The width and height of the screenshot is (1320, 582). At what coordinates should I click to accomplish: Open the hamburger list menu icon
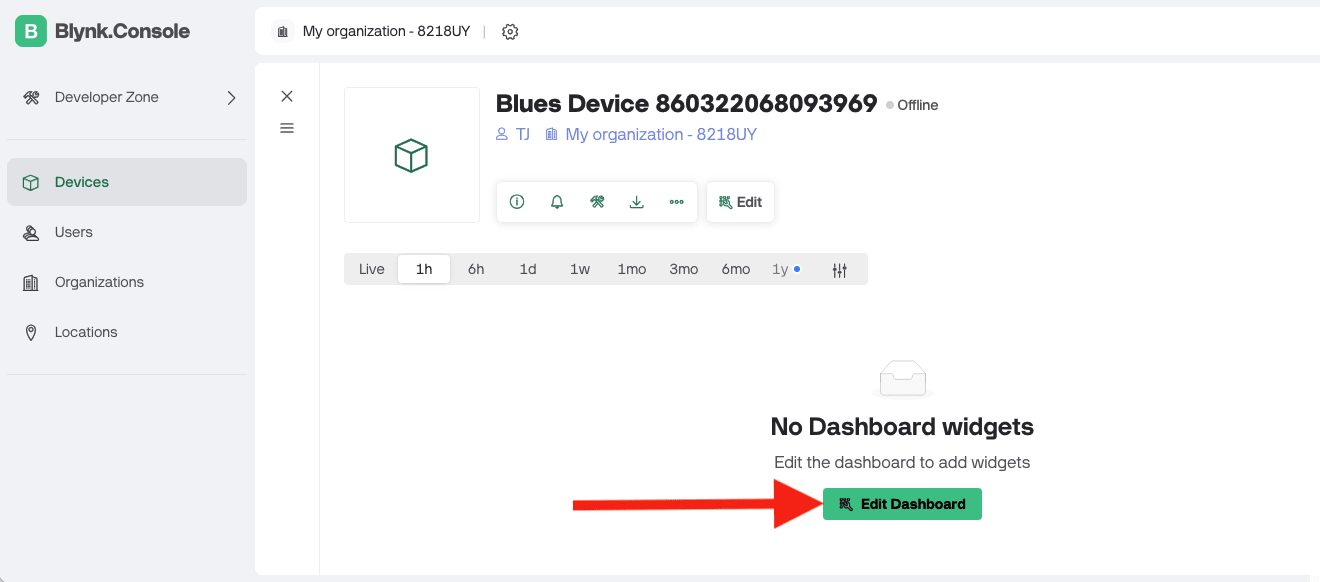(287, 128)
